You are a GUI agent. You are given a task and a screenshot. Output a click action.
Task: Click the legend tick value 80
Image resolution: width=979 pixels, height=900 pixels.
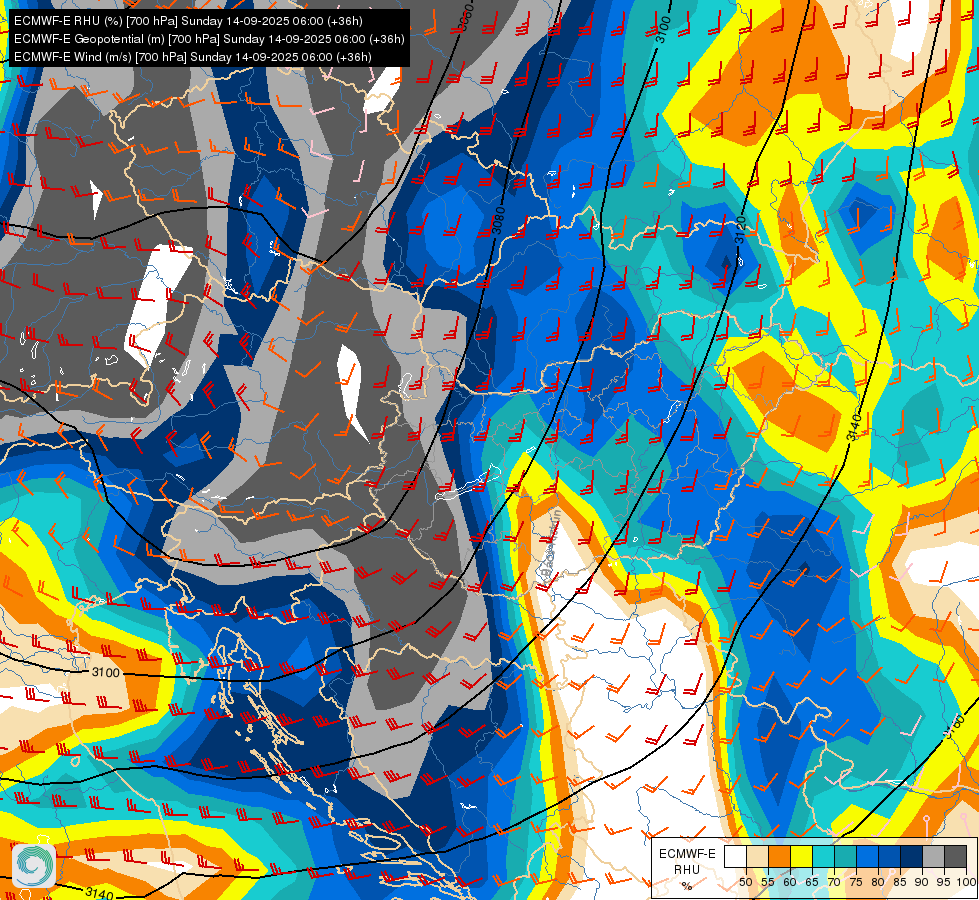tap(878, 882)
